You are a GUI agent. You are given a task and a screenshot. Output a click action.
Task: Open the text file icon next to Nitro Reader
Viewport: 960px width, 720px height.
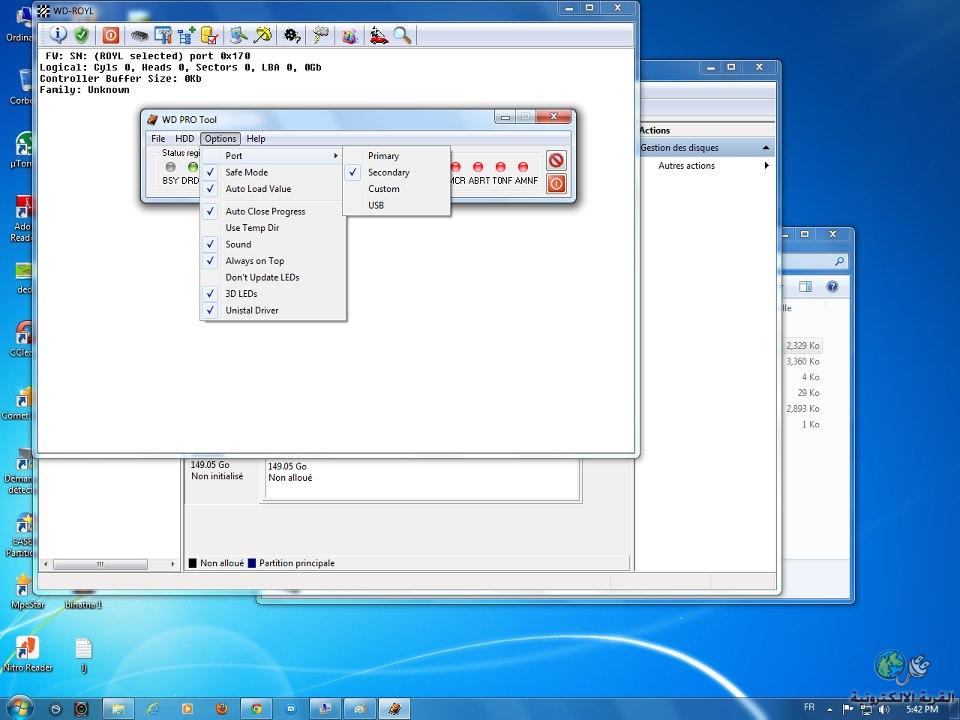[x=83, y=655]
